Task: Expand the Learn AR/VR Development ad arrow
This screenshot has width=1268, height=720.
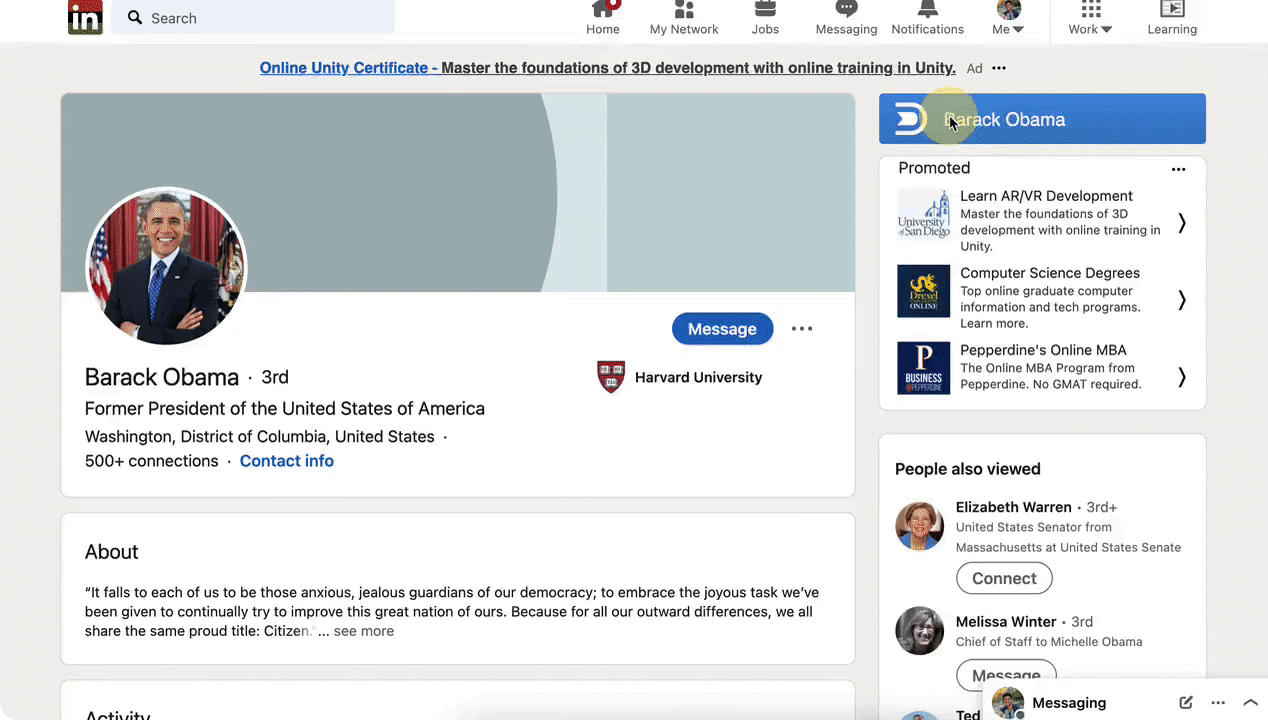Action: click(1182, 223)
